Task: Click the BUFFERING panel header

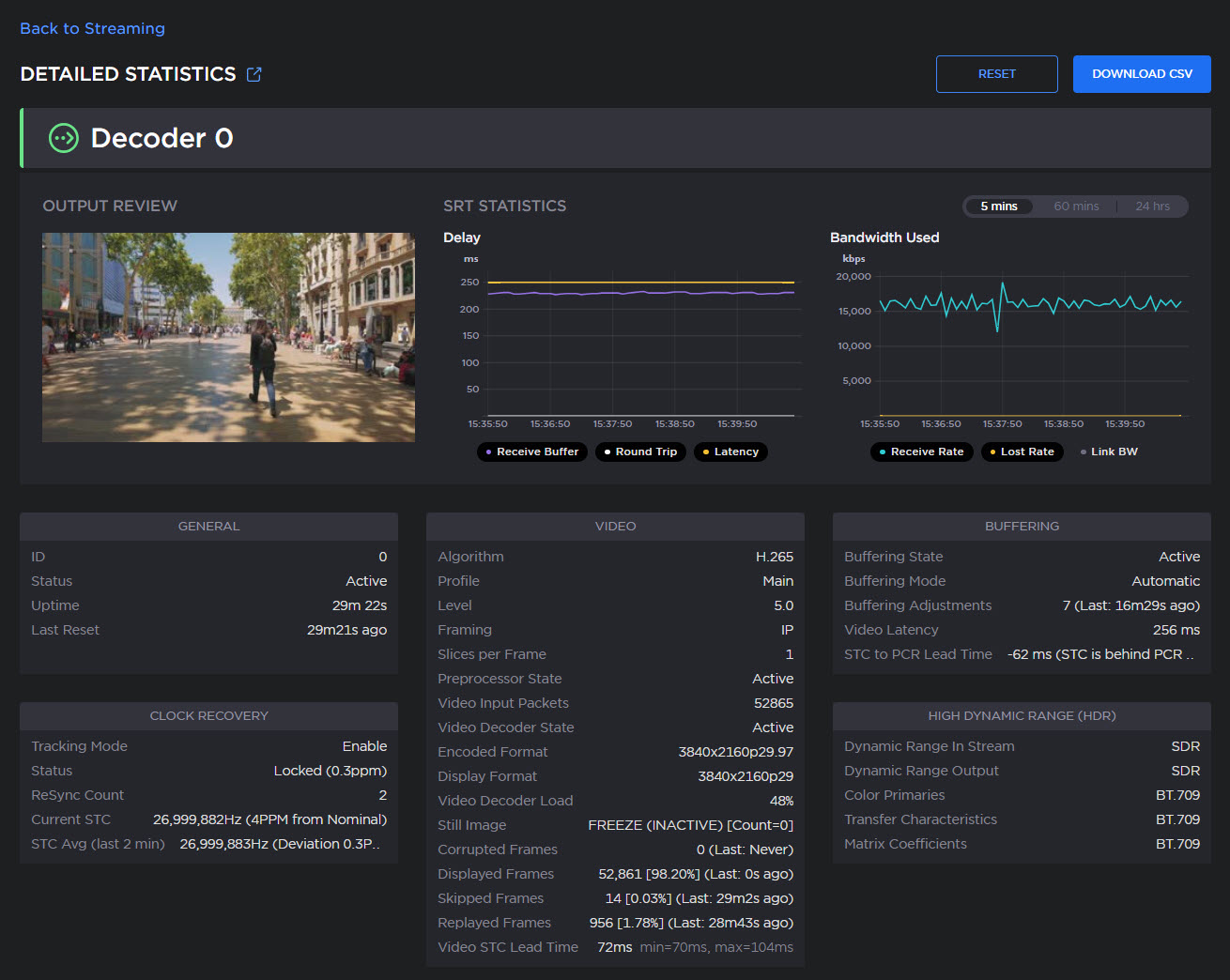Action: point(1022,526)
